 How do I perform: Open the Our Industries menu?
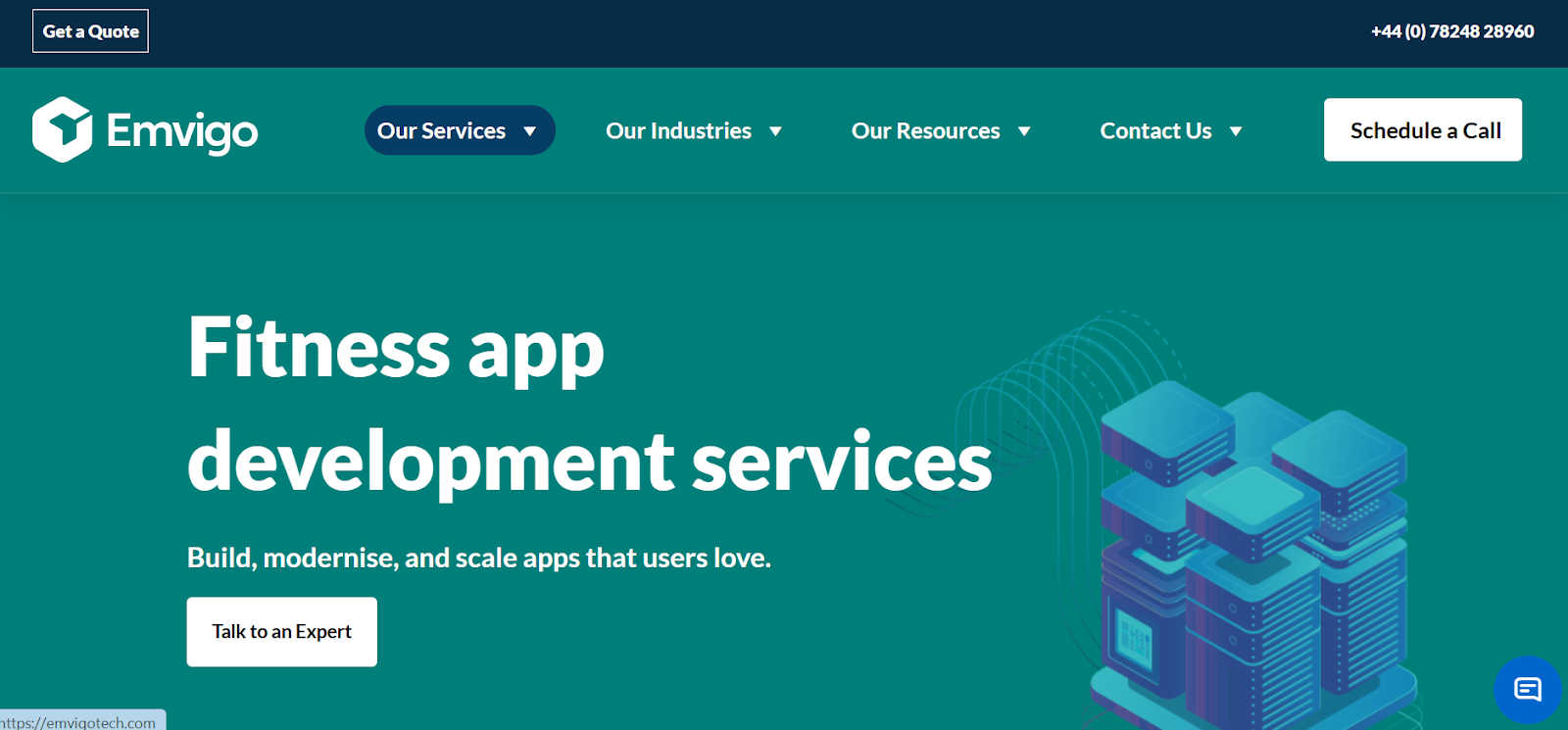694,130
